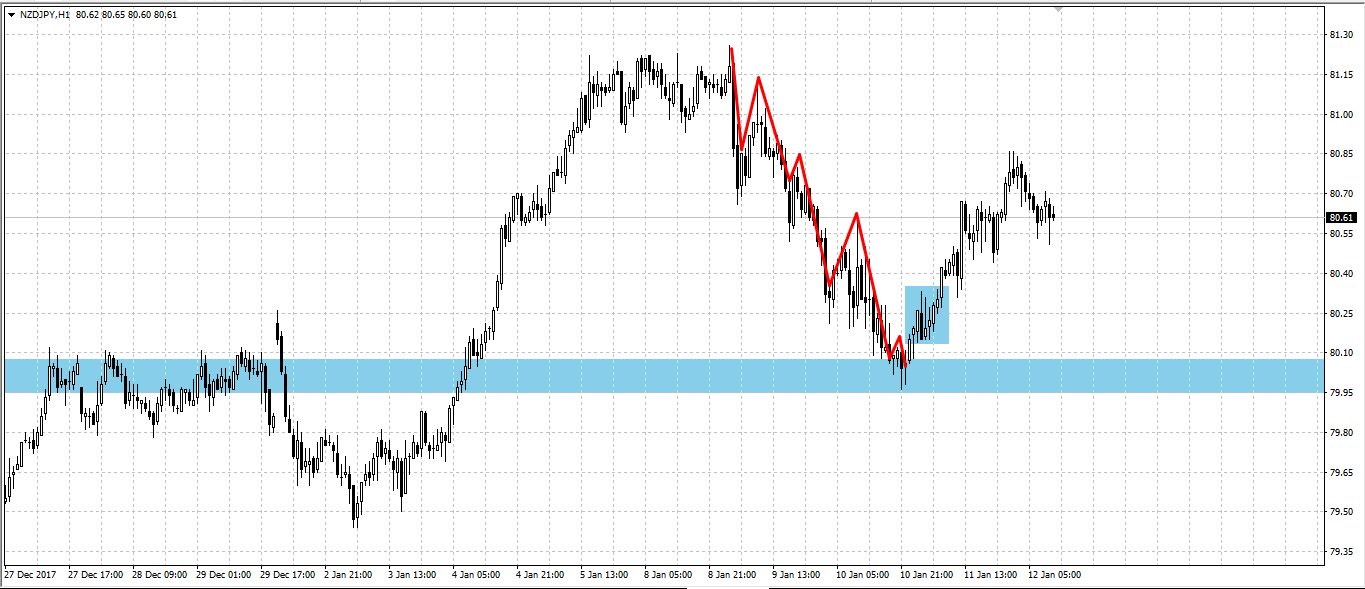Select the wide blue support zone rectangle
Image resolution: width=1365 pixels, height=589 pixels.
[x=664, y=376]
